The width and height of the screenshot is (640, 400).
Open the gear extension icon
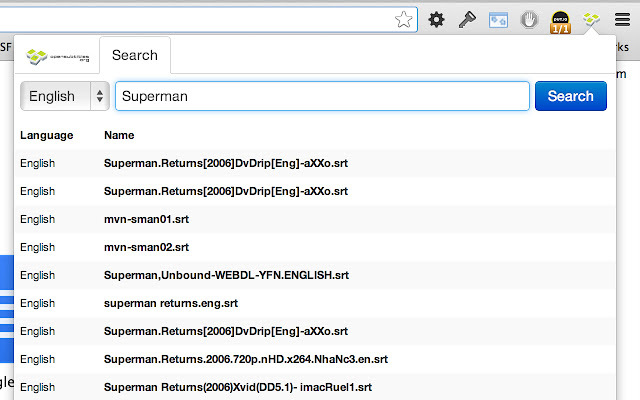tap(436, 19)
